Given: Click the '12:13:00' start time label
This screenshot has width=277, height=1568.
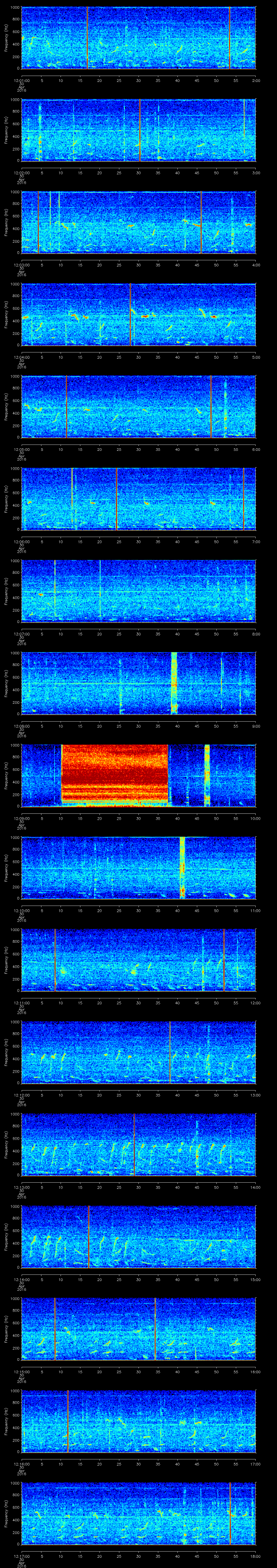Looking at the screenshot, I should (x=21, y=1186).
